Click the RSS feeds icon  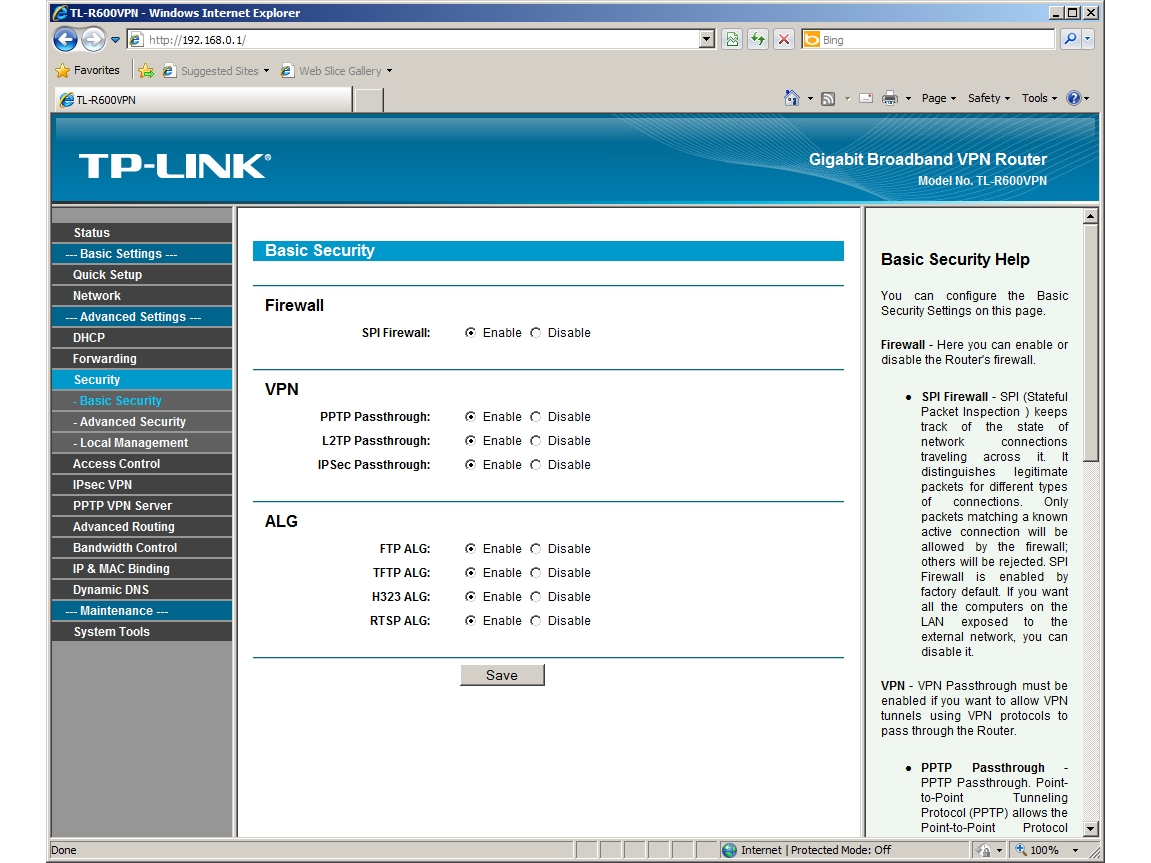point(828,98)
